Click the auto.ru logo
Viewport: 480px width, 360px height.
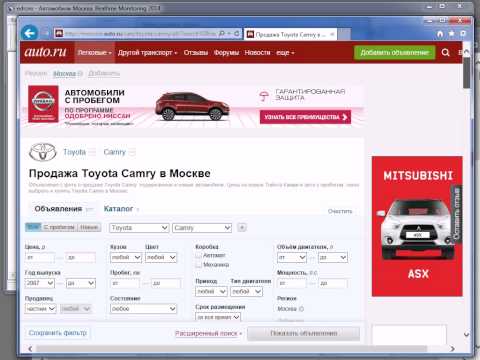click(45, 52)
